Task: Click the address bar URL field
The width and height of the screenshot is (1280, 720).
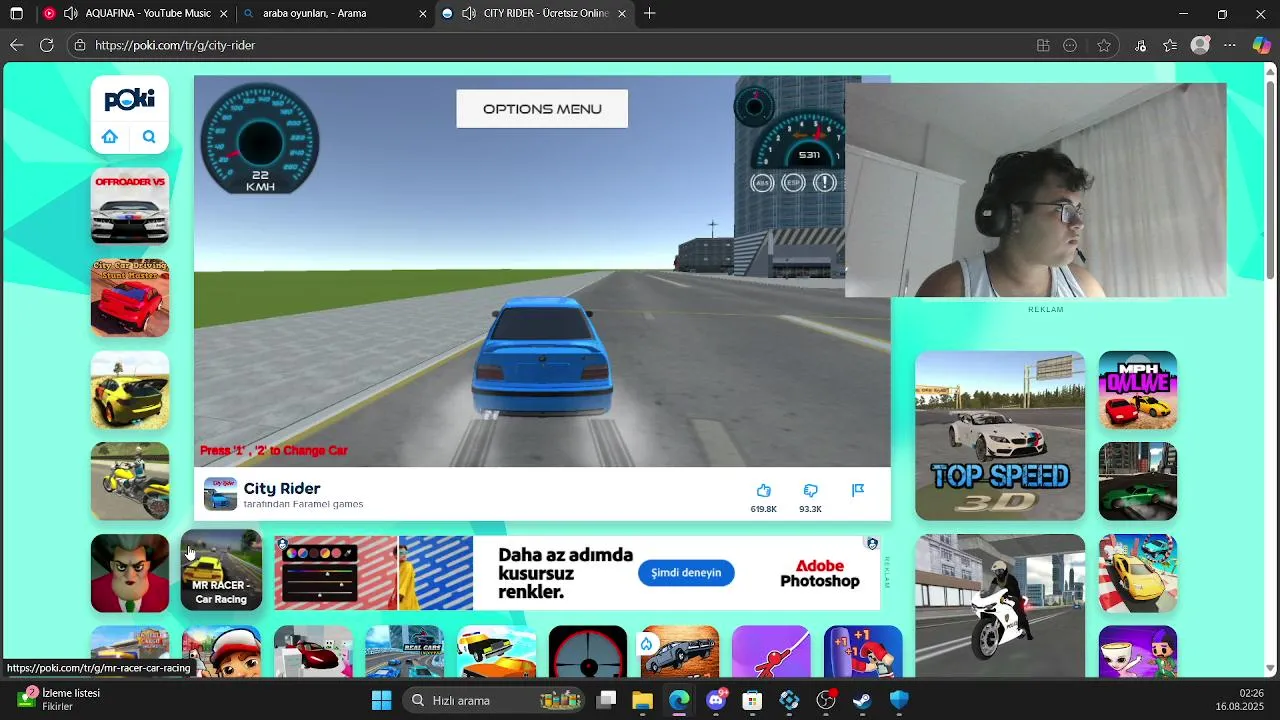Action: click(x=560, y=45)
